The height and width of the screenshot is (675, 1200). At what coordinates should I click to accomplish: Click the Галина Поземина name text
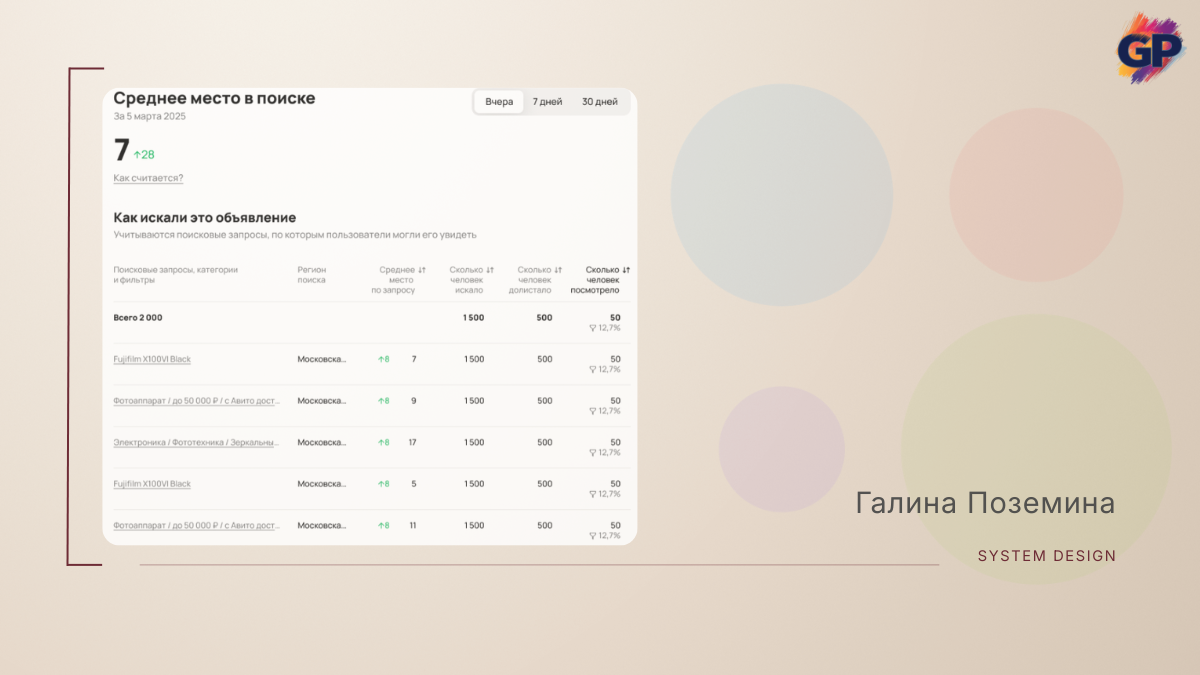tap(985, 504)
